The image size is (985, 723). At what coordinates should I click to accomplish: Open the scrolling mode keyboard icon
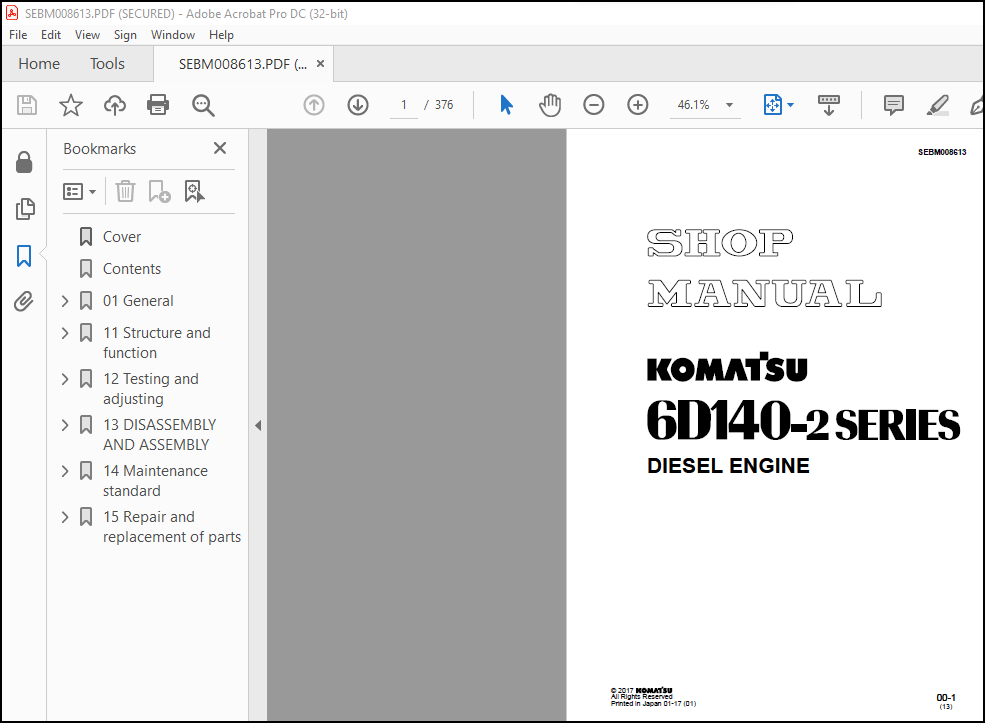(x=829, y=105)
